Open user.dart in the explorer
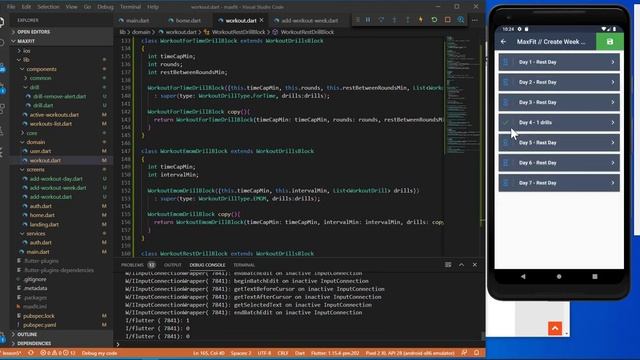Viewport: 640px width, 360px height. (x=40, y=151)
